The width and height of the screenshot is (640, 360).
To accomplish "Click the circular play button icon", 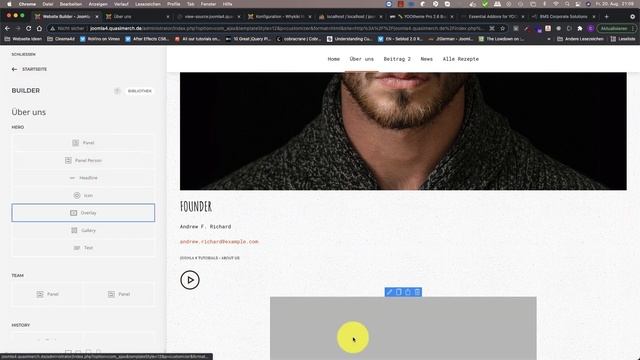I will (x=190, y=280).
